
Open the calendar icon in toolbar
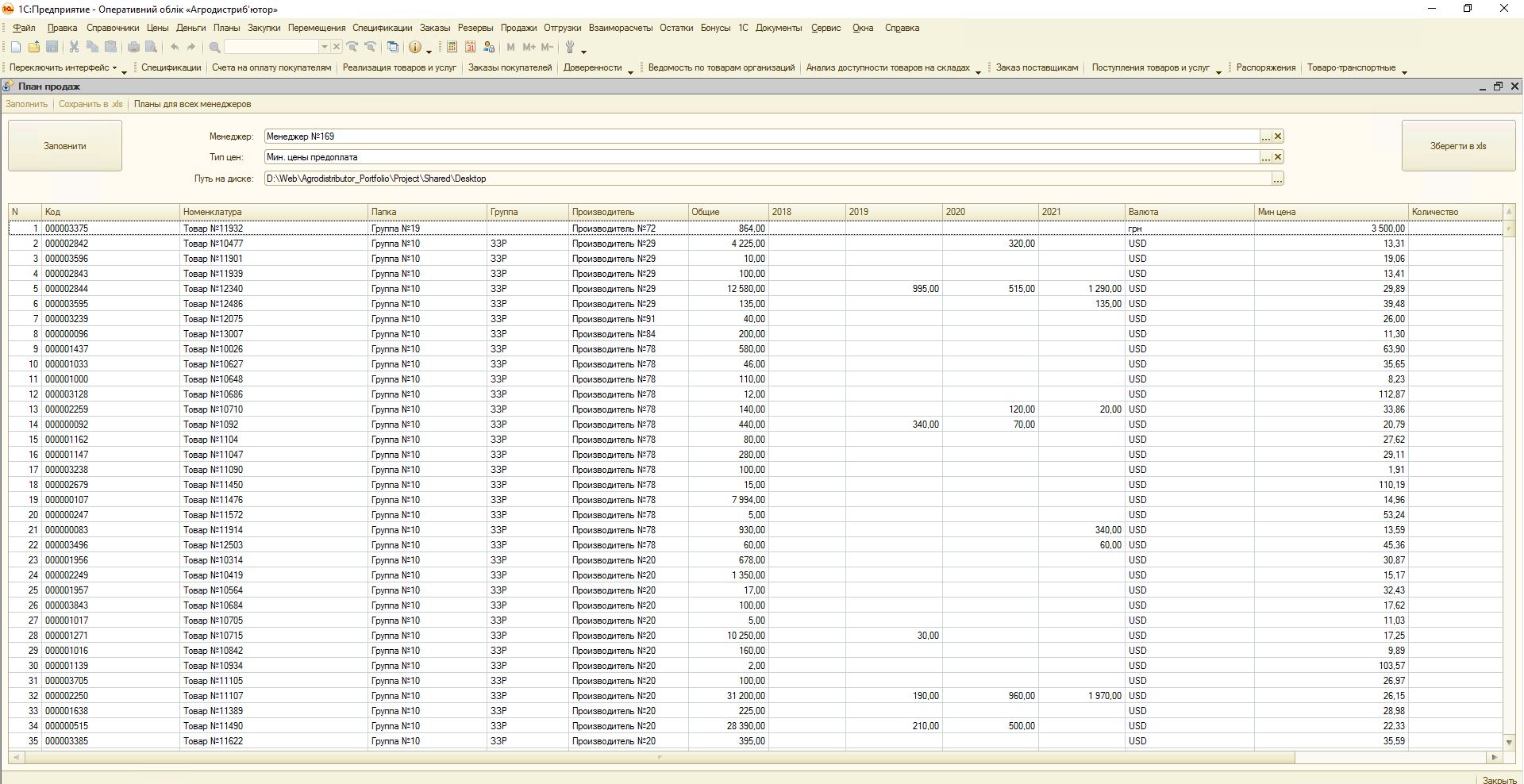(471, 48)
